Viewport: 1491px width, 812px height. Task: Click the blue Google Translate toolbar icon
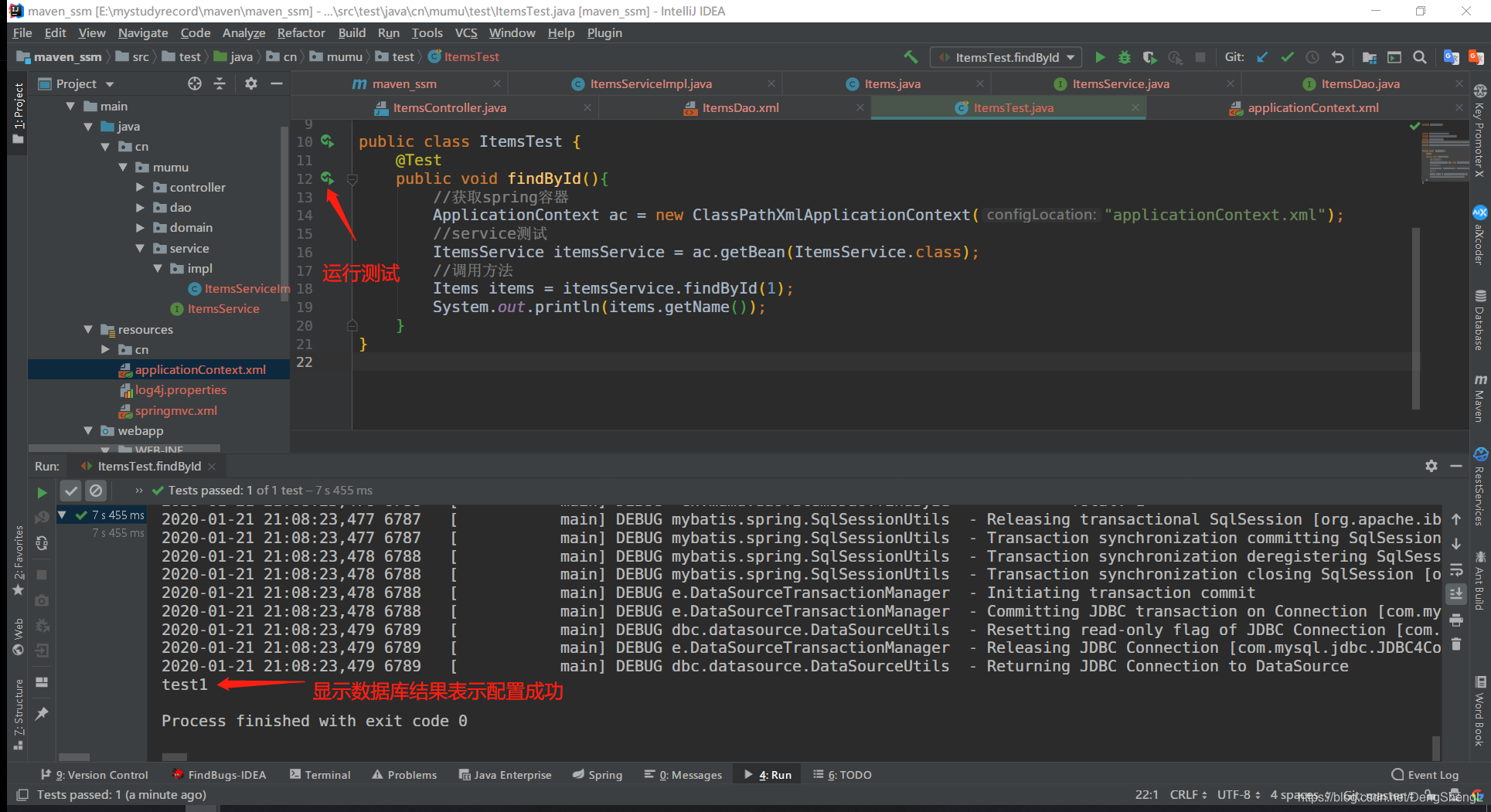1451,57
